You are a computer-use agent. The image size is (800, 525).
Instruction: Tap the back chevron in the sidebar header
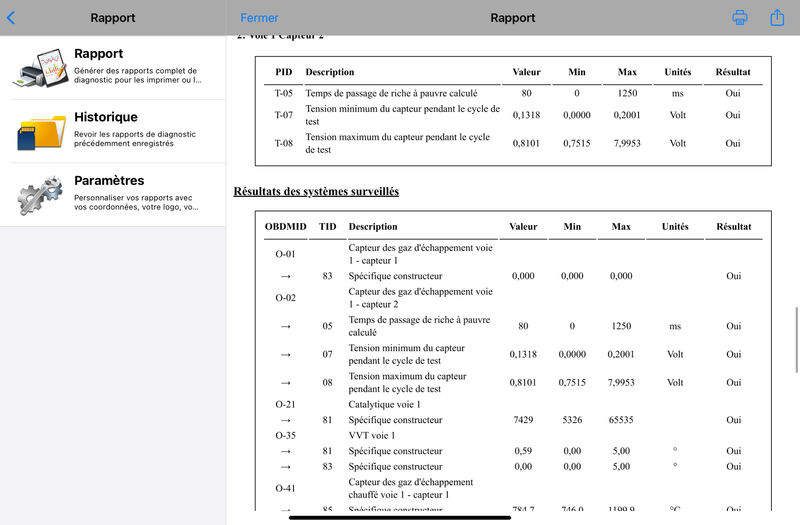[x=11, y=18]
